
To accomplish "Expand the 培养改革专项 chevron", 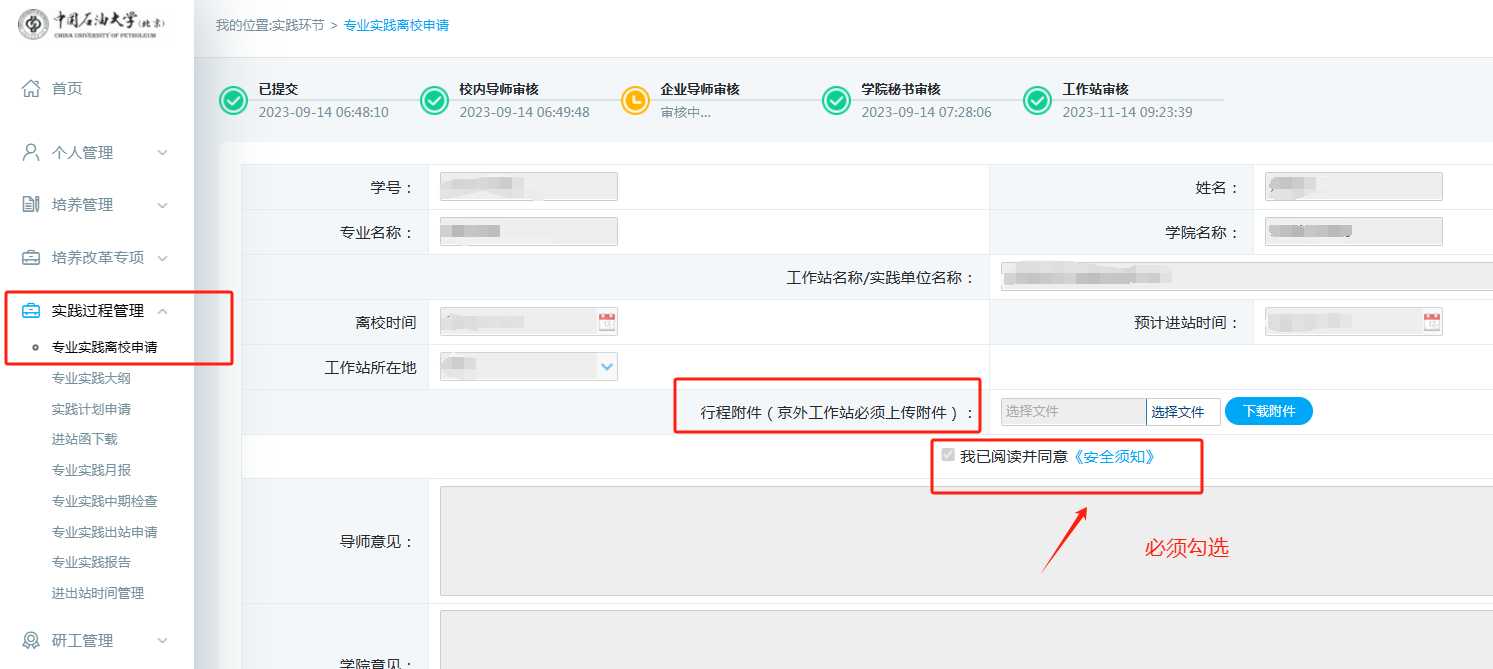I will tap(163, 258).
